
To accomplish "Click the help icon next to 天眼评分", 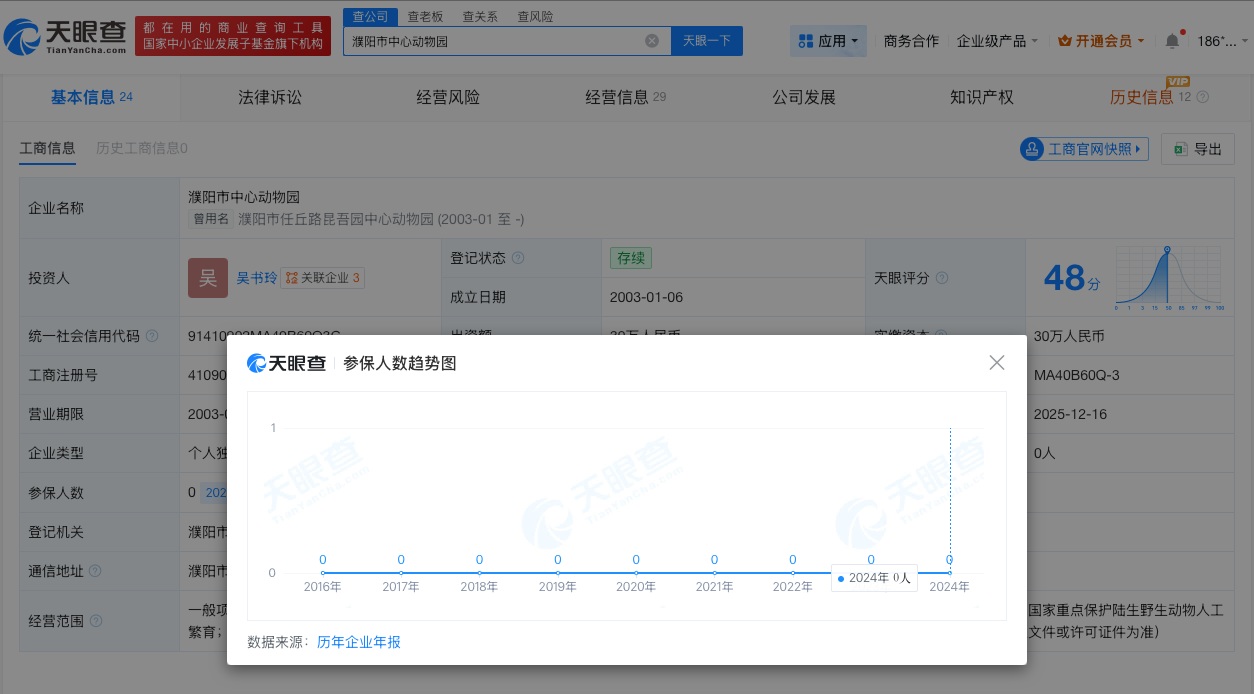I will pyautogui.click(x=942, y=278).
